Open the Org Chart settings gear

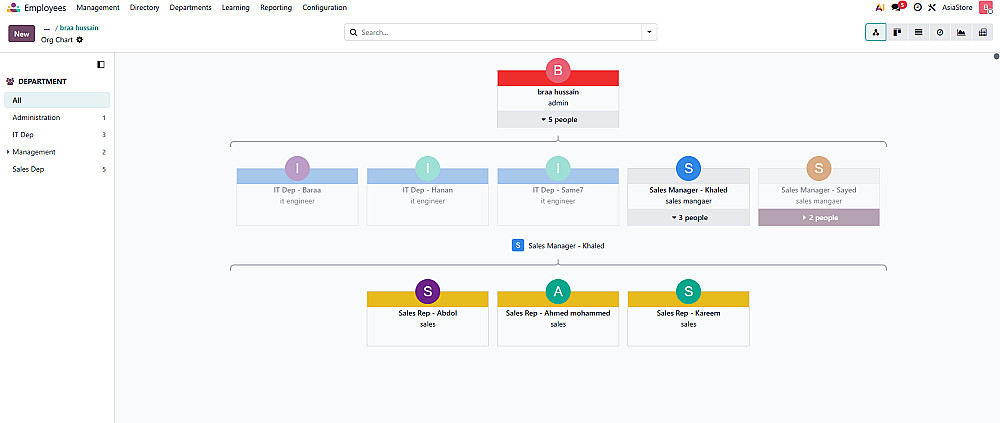80,40
